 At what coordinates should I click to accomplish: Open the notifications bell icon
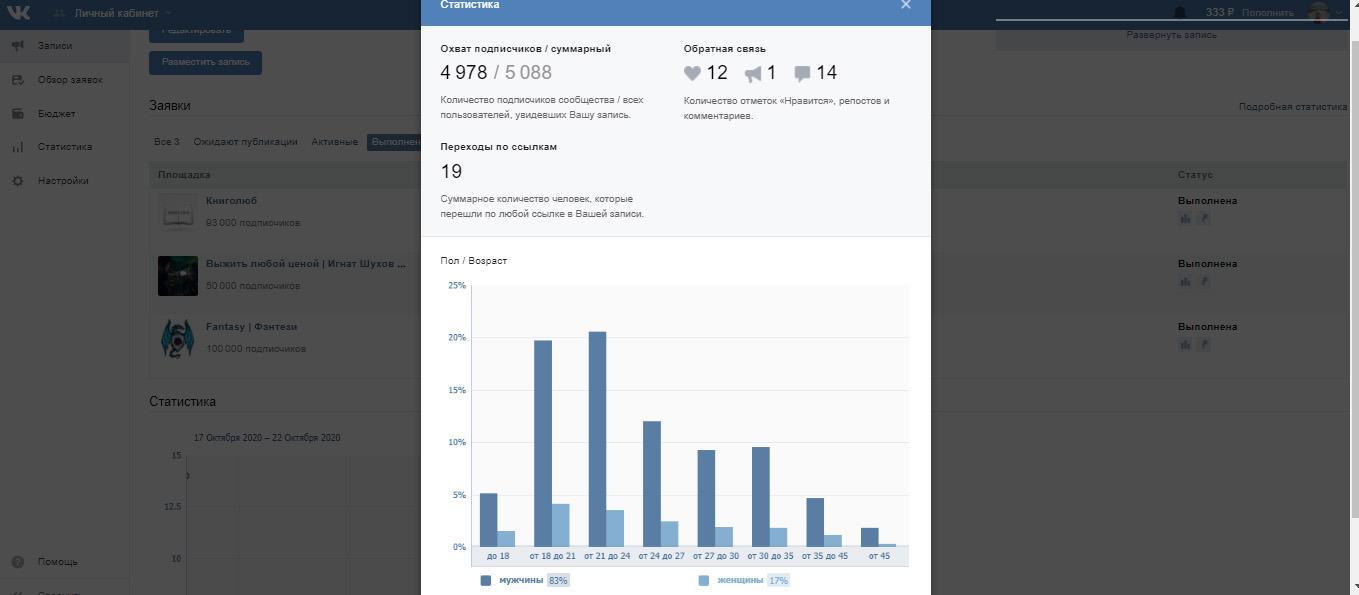pos(1179,13)
